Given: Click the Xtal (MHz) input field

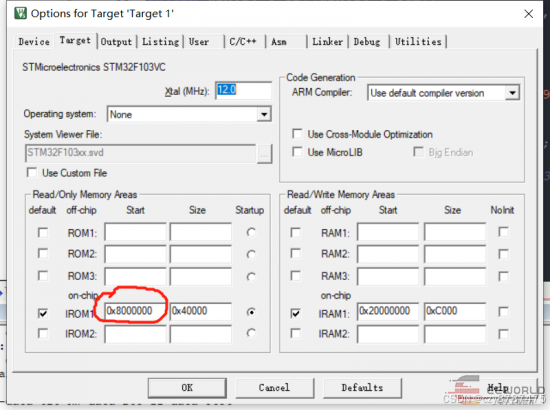Looking at the screenshot, I should coord(243,90).
